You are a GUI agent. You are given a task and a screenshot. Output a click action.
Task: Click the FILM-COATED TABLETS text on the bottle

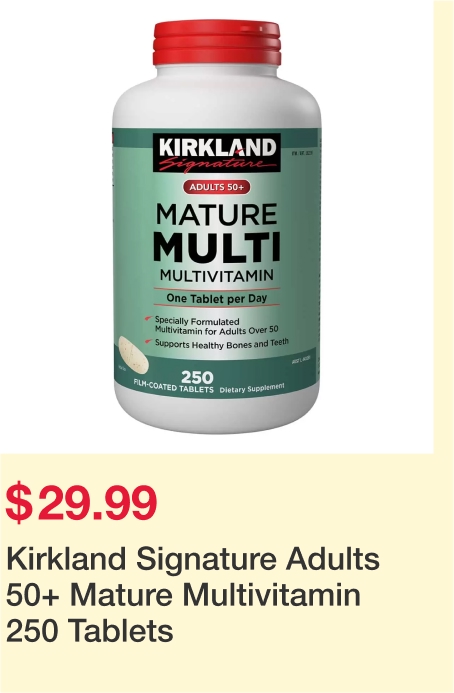(x=173, y=387)
